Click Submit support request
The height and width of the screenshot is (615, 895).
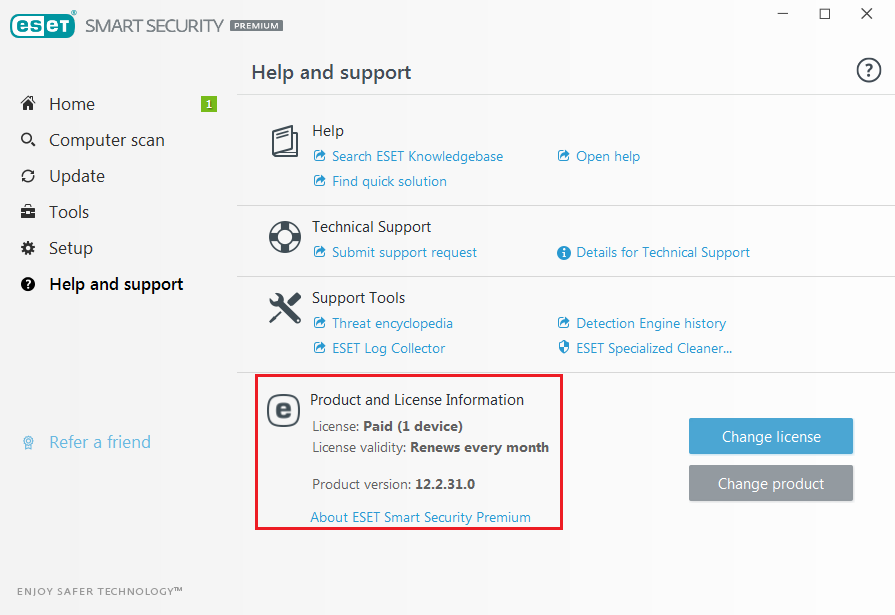point(404,252)
